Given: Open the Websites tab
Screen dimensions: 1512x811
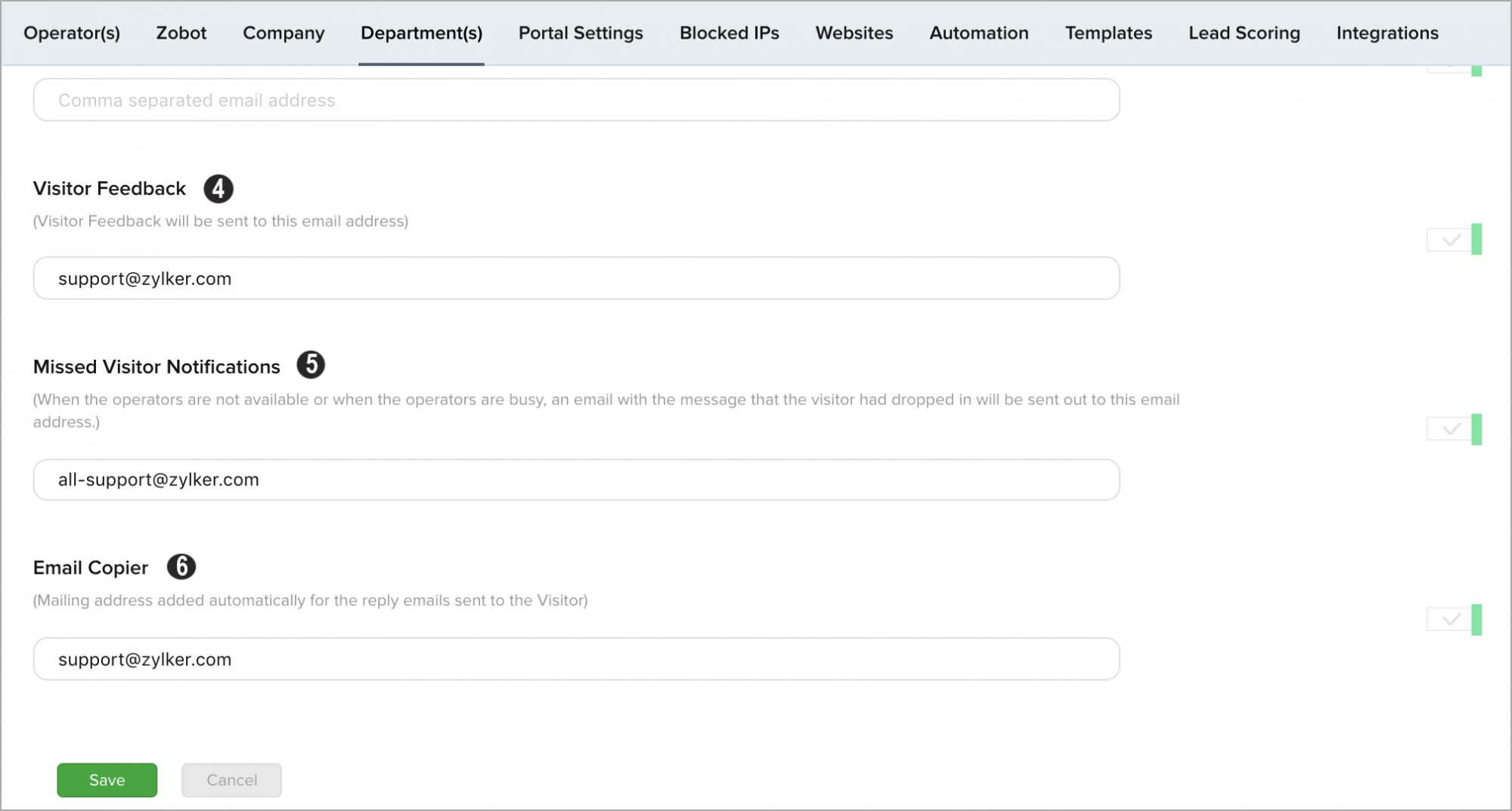Looking at the screenshot, I should coord(854,33).
